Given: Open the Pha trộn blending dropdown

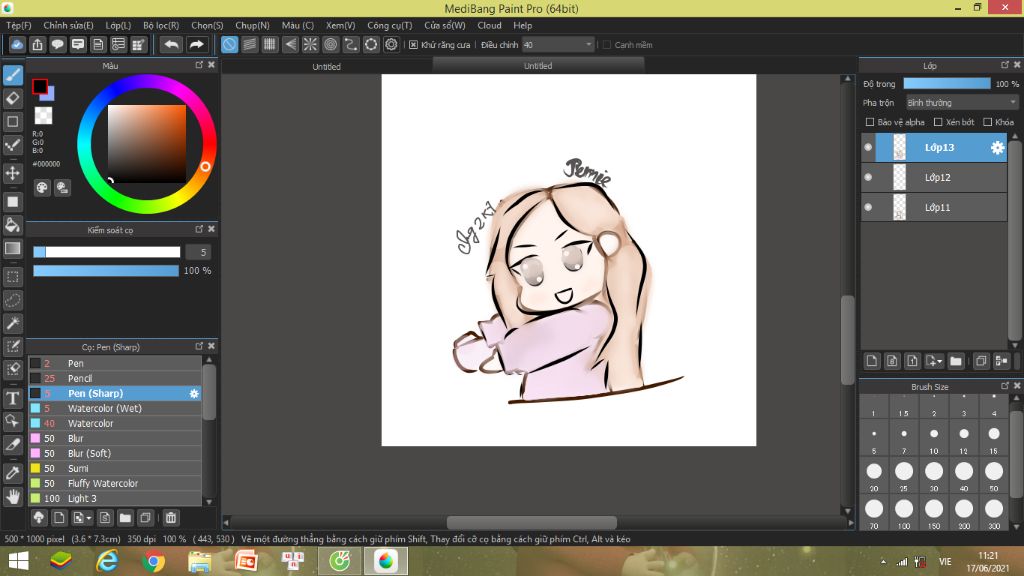Looking at the screenshot, I should click(961, 102).
